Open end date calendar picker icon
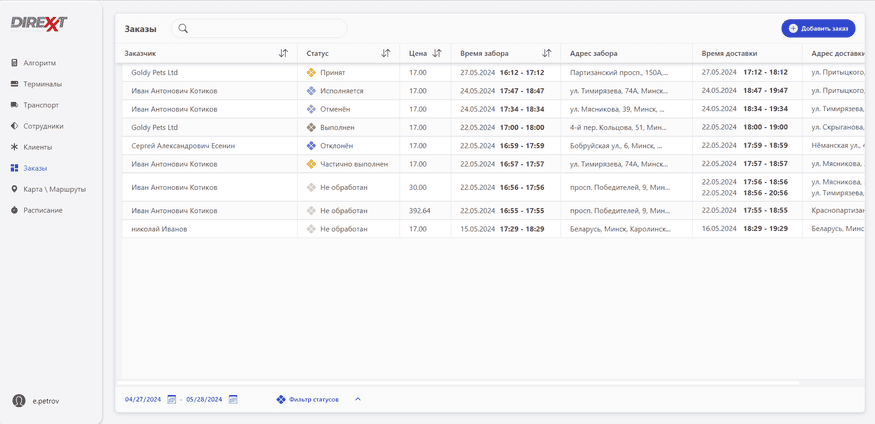Viewport: 875px width, 424px height. 233,399
